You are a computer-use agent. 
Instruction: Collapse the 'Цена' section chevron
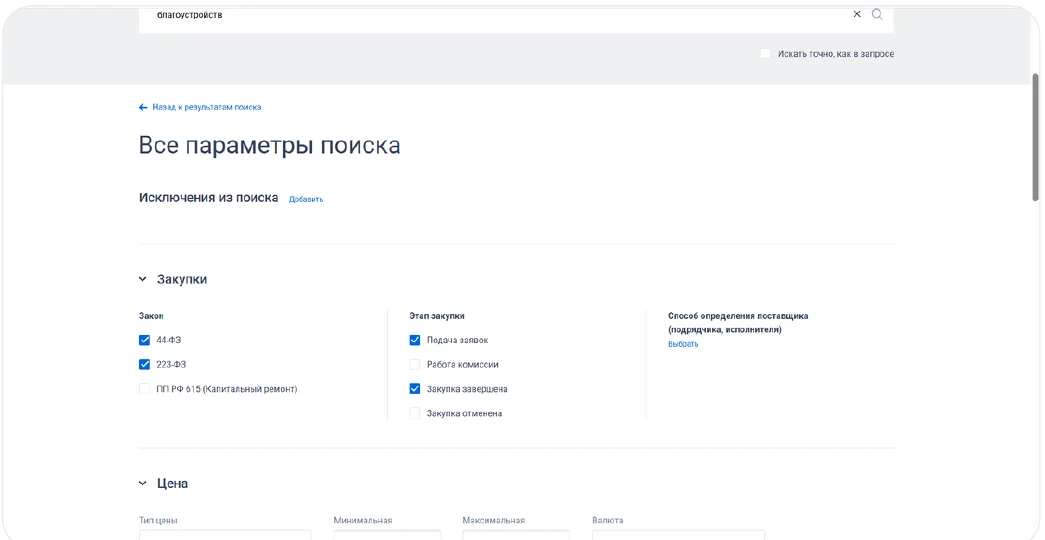[x=143, y=483]
